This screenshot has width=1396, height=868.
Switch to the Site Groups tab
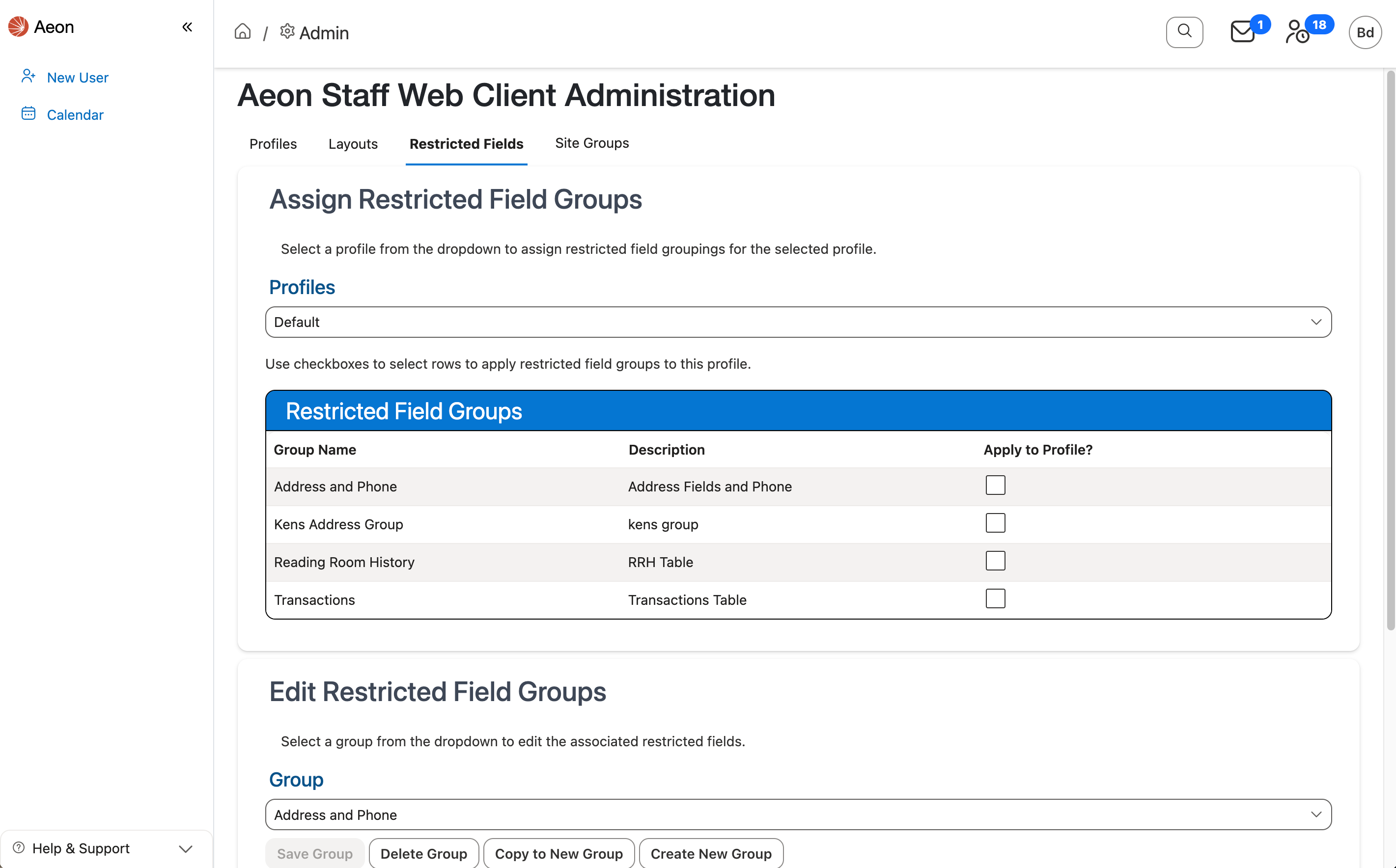pos(591,143)
